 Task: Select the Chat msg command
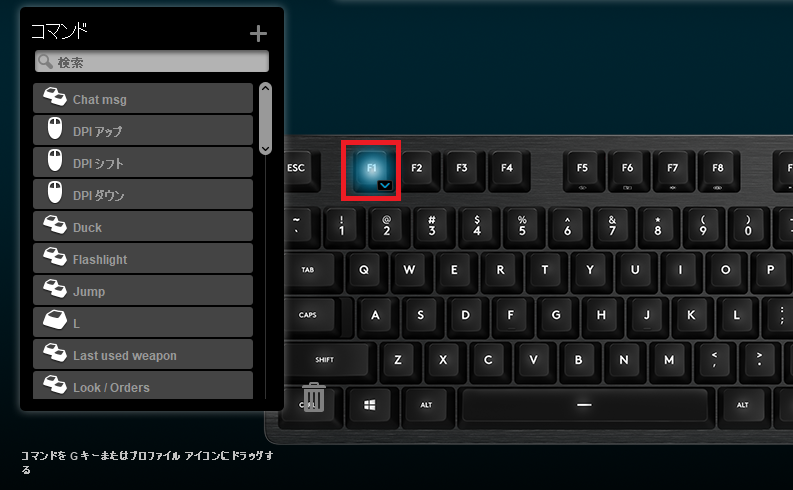coord(143,99)
